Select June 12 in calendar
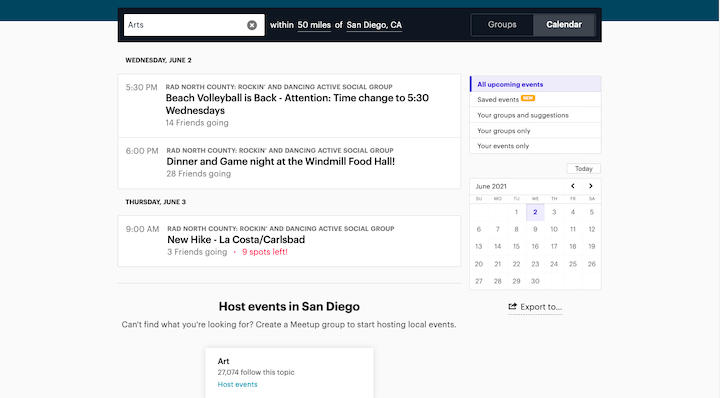Viewport: 720px width, 398px height. 591,229
